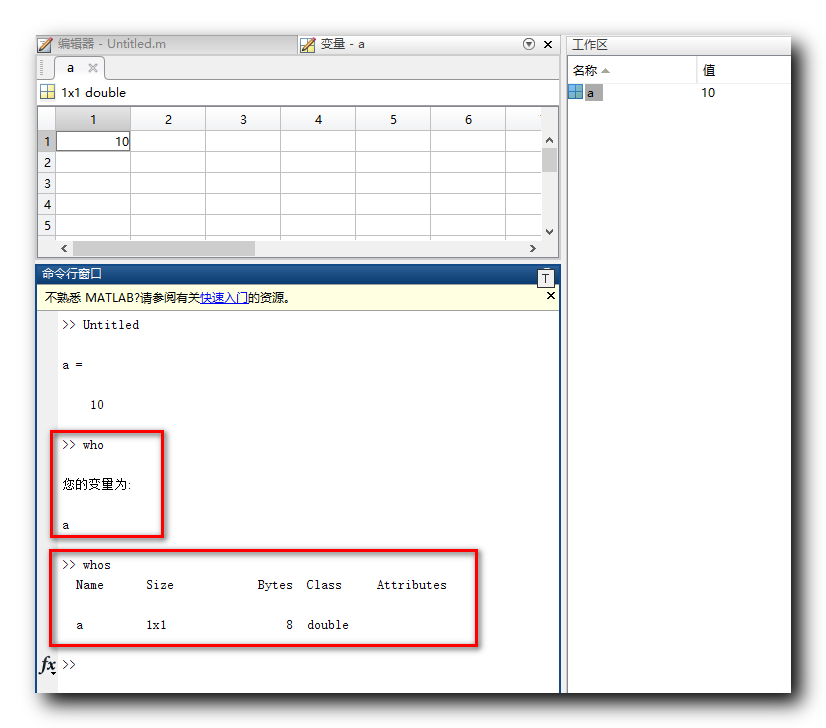The width and height of the screenshot is (826, 728).
Task: Select column header 1 in variable grid
Action: [x=93, y=120]
